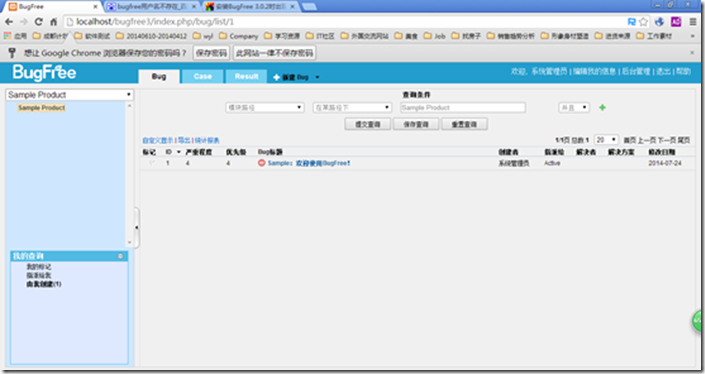Click the 尾页 last page link
705x374 pixels.
684,140
